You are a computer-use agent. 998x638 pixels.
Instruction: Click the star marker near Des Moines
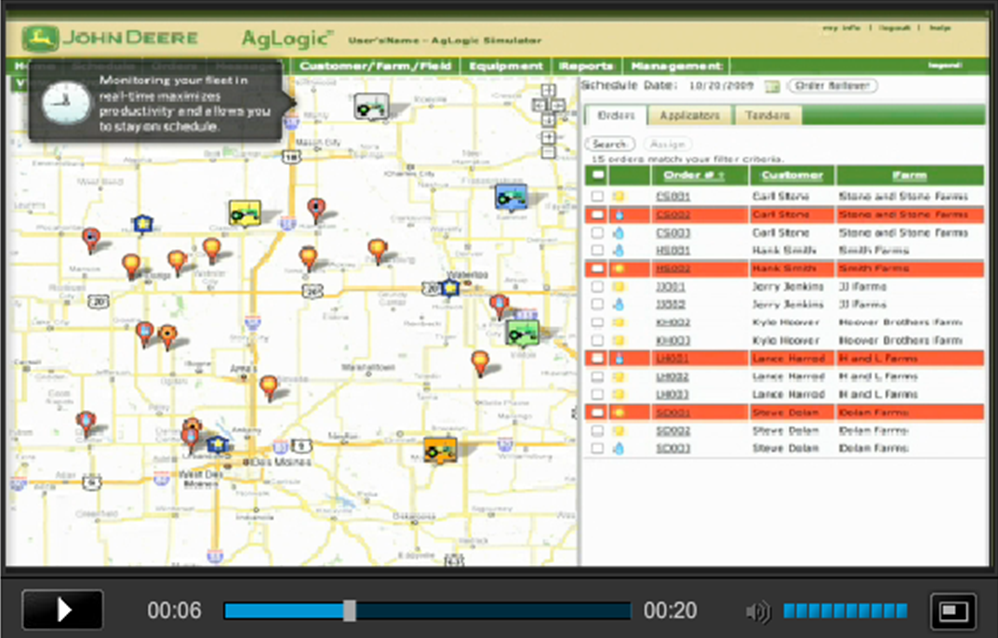(x=218, y=444)
